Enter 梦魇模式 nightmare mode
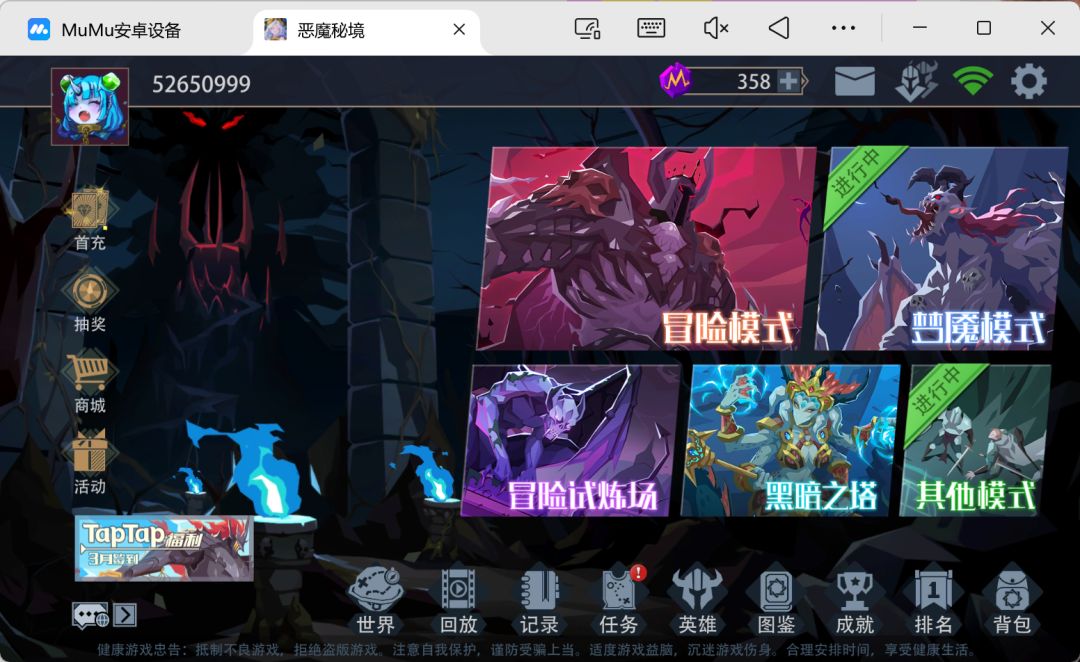 (940, 248)
